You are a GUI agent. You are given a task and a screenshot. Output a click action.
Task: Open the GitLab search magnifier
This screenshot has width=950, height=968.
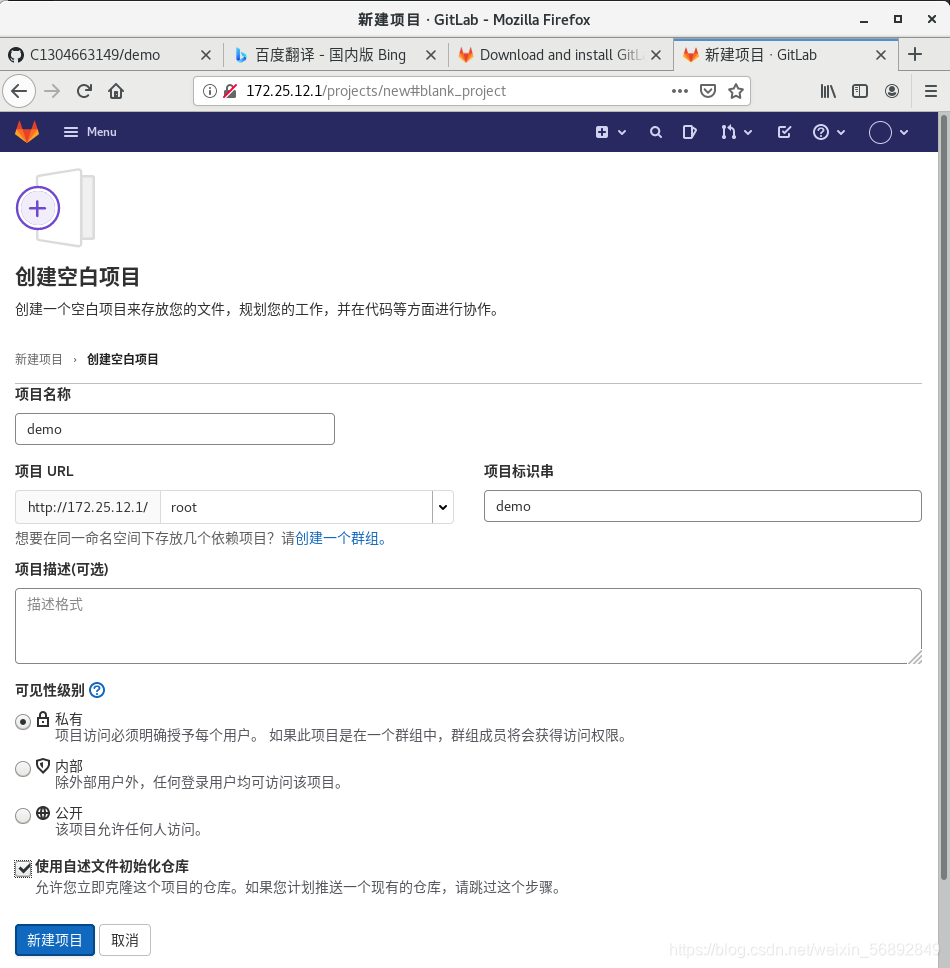[656, 132]
